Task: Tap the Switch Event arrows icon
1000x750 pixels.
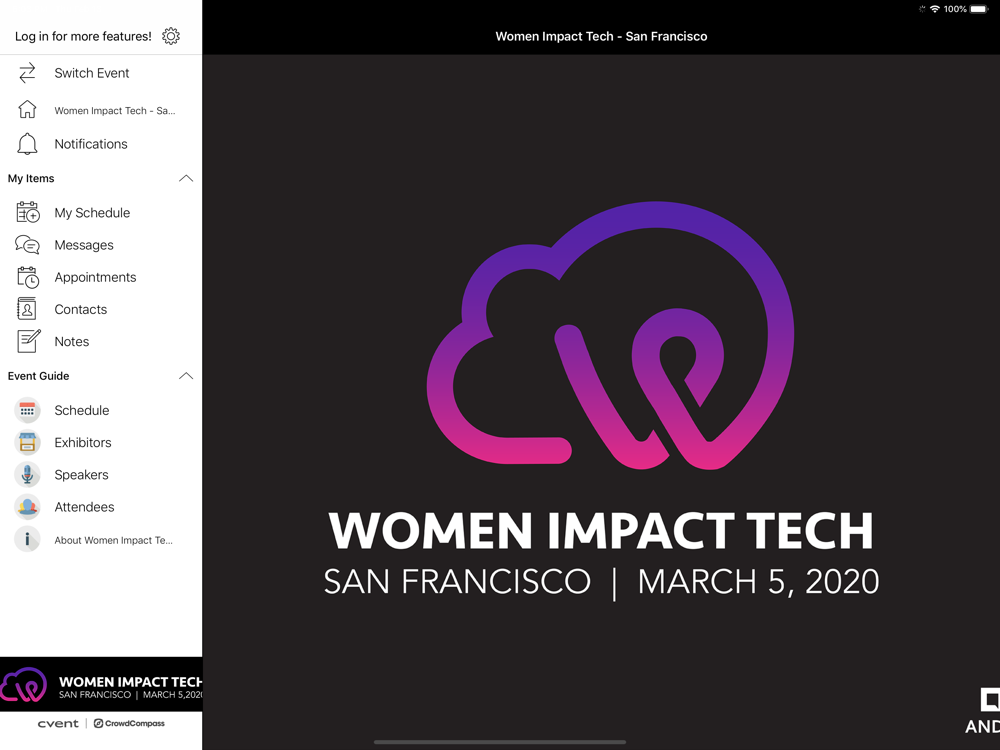Action: 27,73
